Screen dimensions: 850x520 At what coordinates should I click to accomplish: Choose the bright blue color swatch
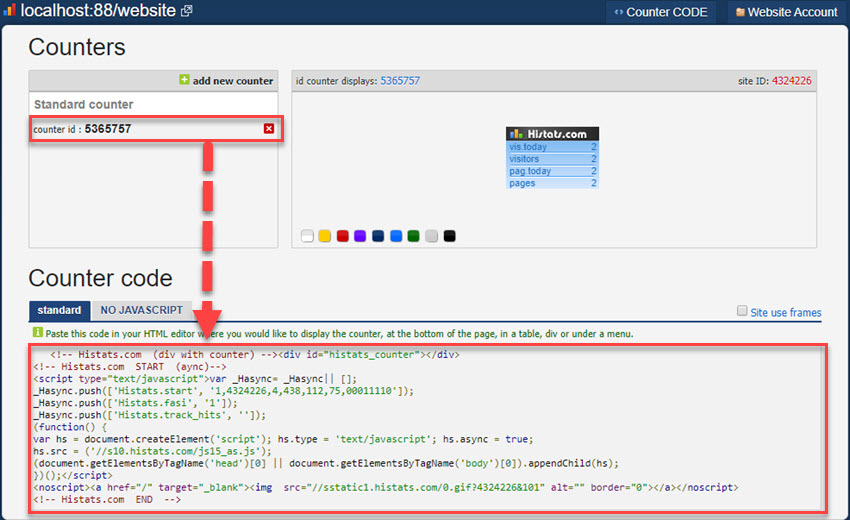(x=396, y=236)
